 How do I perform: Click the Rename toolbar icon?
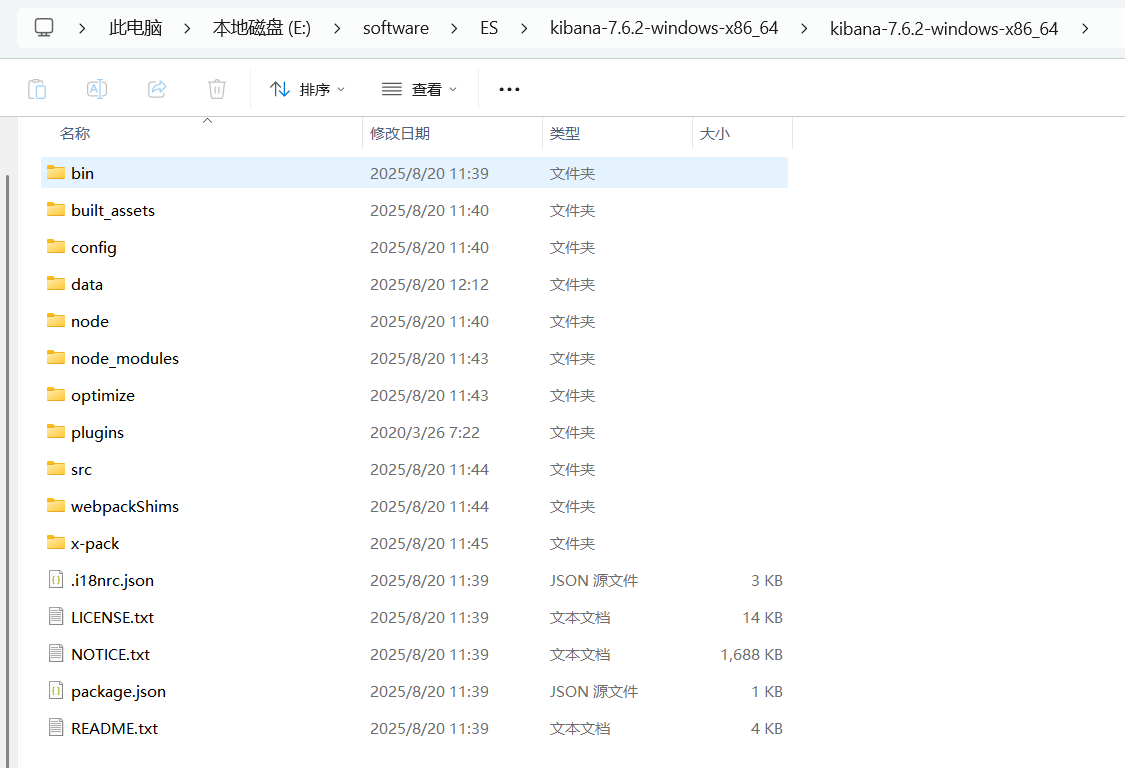(x=97, y=89)
